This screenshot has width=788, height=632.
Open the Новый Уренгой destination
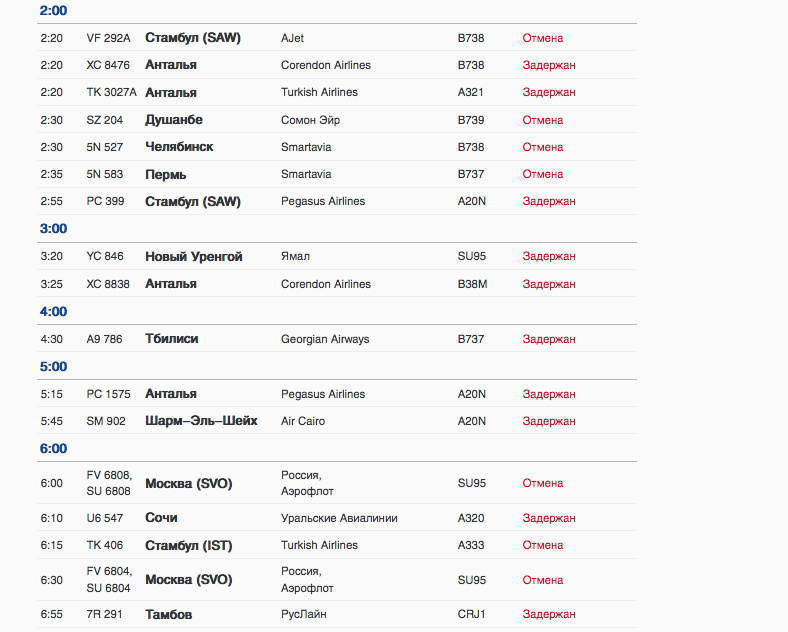click(194, 256)
